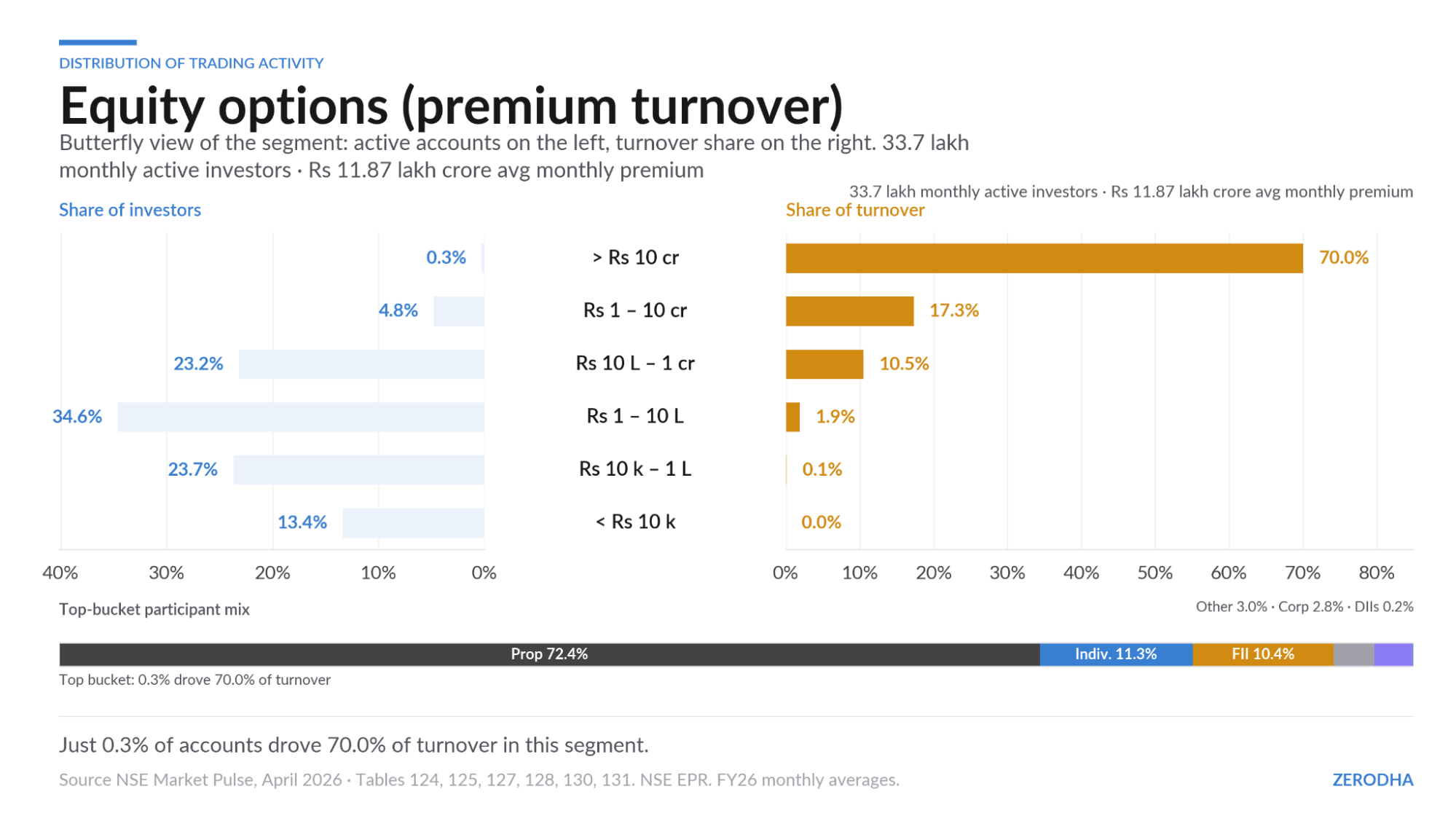Screen dimensions: 1456x832
Task: Select the Indiv. 11.3% blue segment
Action: 1115,654
